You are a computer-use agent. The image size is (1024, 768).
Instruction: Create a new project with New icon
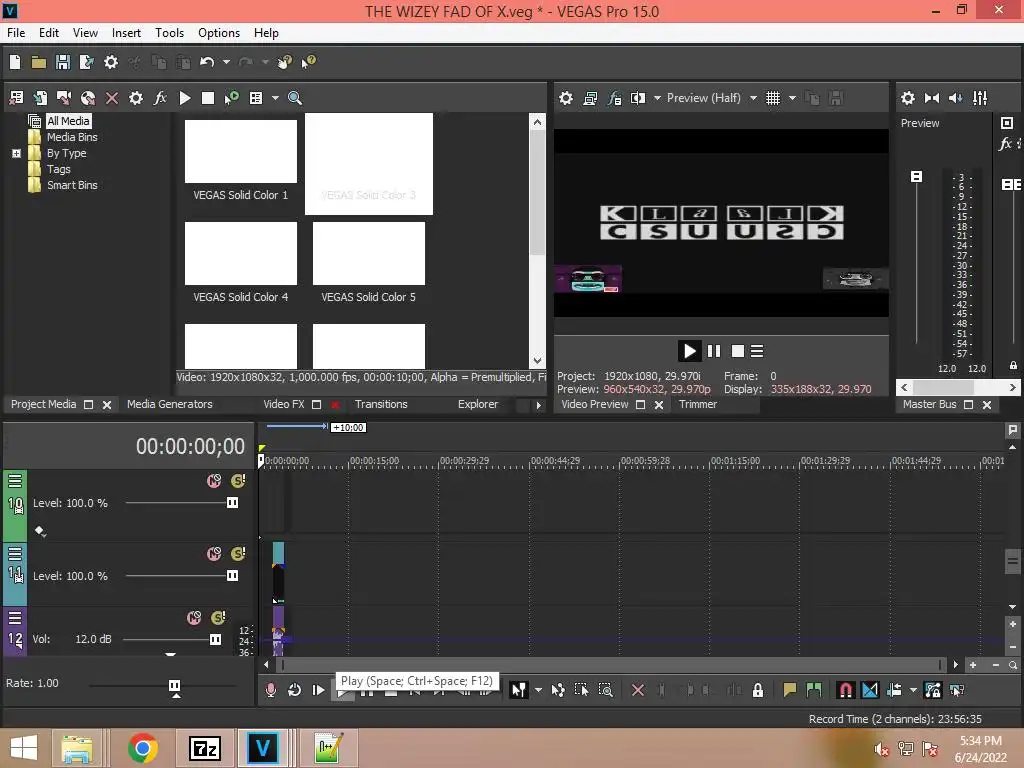[15, 62]
